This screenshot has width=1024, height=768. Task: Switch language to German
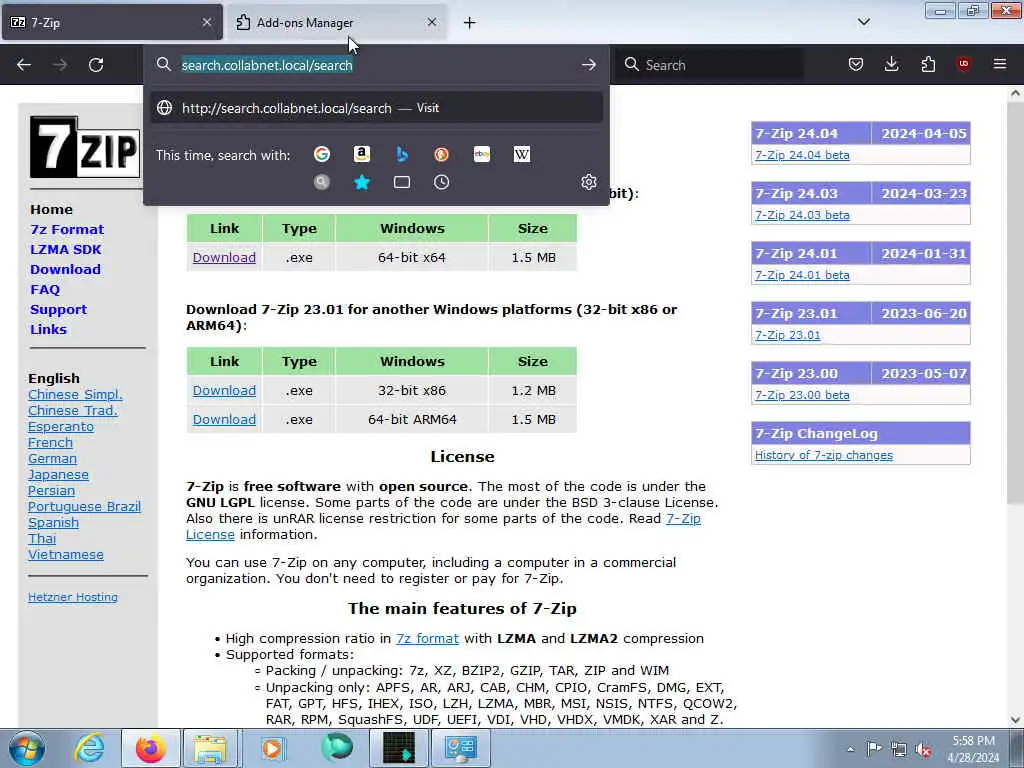pos(52,458)
